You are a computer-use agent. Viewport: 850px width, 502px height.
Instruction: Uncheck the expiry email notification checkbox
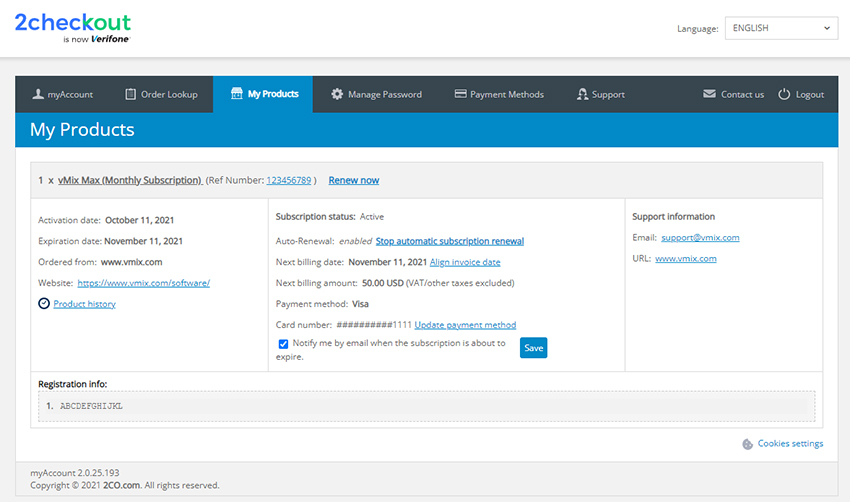[x=283, y=344]
